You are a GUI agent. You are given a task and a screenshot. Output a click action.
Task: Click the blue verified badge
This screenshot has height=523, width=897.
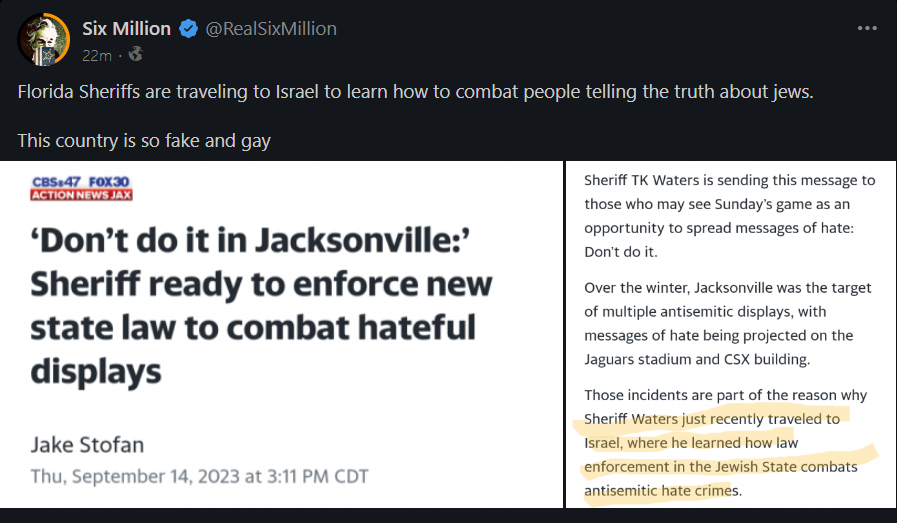[x=188, y=29]
